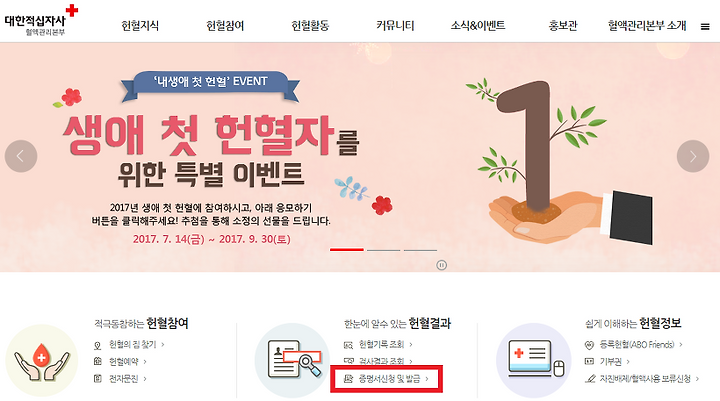Click the first blood donor event banner
This screenshot has height=401, width=720.
[360, 157]
